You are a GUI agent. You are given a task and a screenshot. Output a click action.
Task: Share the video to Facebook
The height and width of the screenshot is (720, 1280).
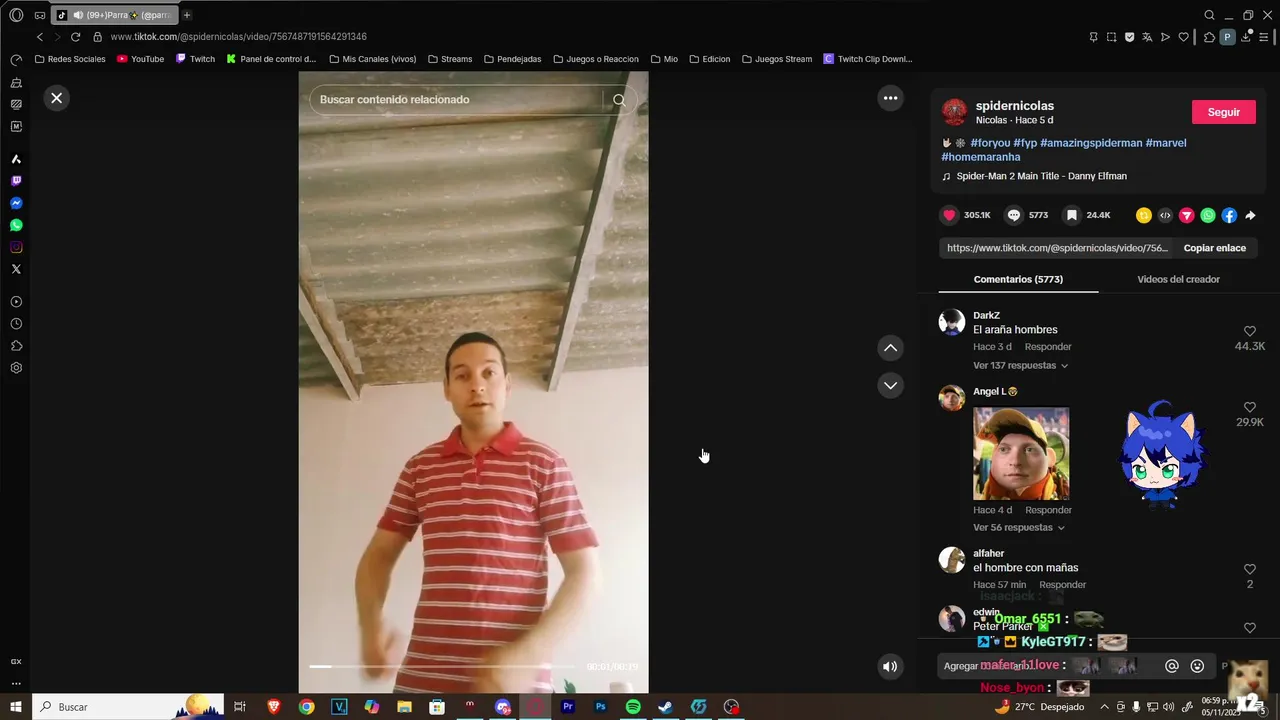click(x=1229, y=215)
